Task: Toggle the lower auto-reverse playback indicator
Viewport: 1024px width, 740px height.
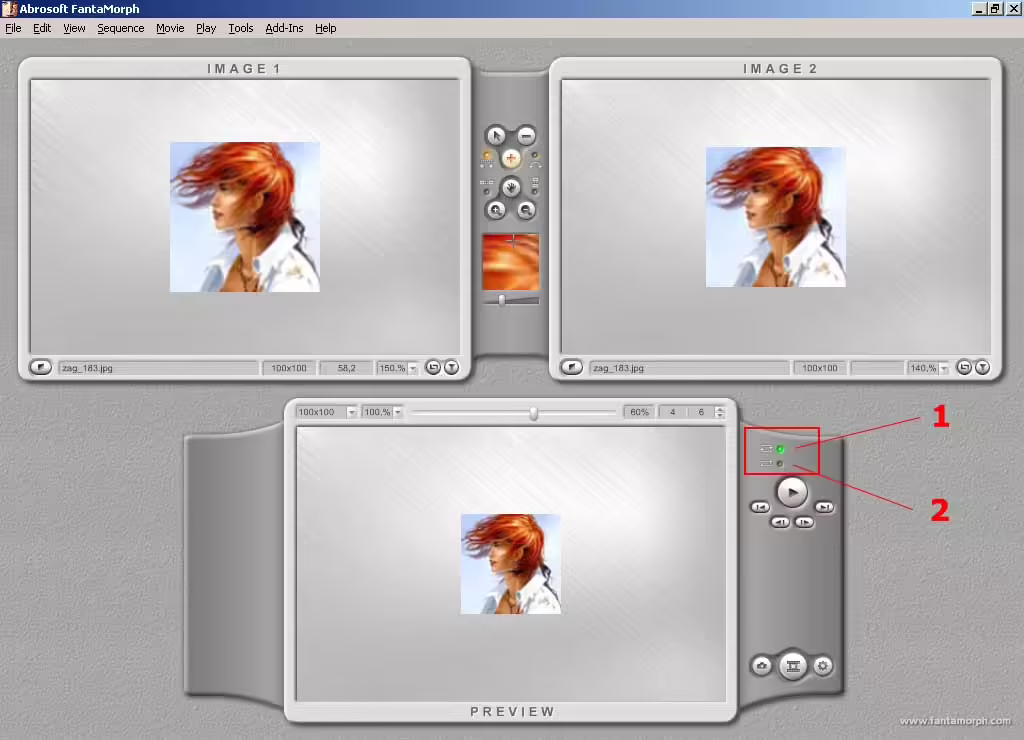Action: (780, 464)
